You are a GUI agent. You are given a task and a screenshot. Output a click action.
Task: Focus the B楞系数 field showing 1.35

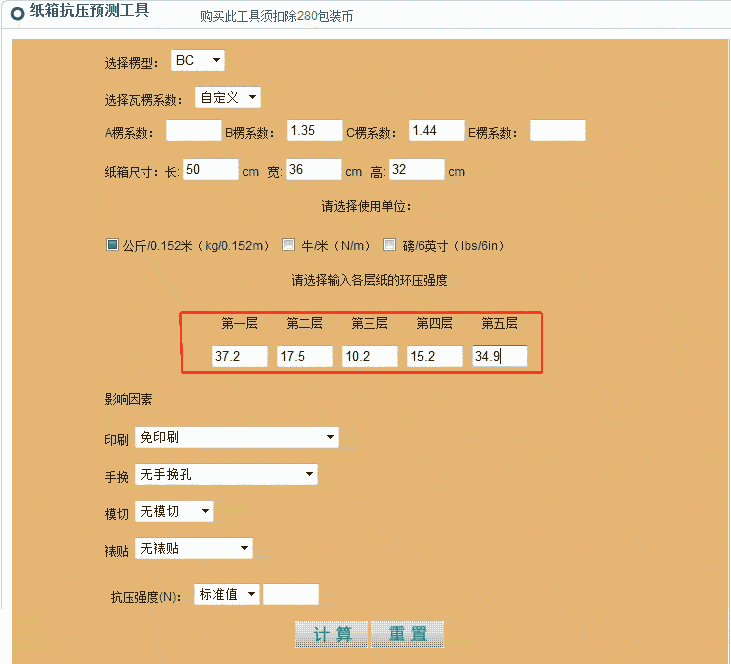point(314,131)
